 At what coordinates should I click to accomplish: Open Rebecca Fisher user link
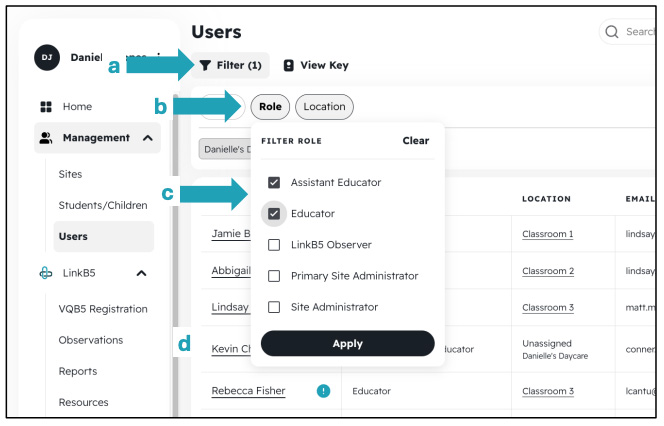(248, 391)
